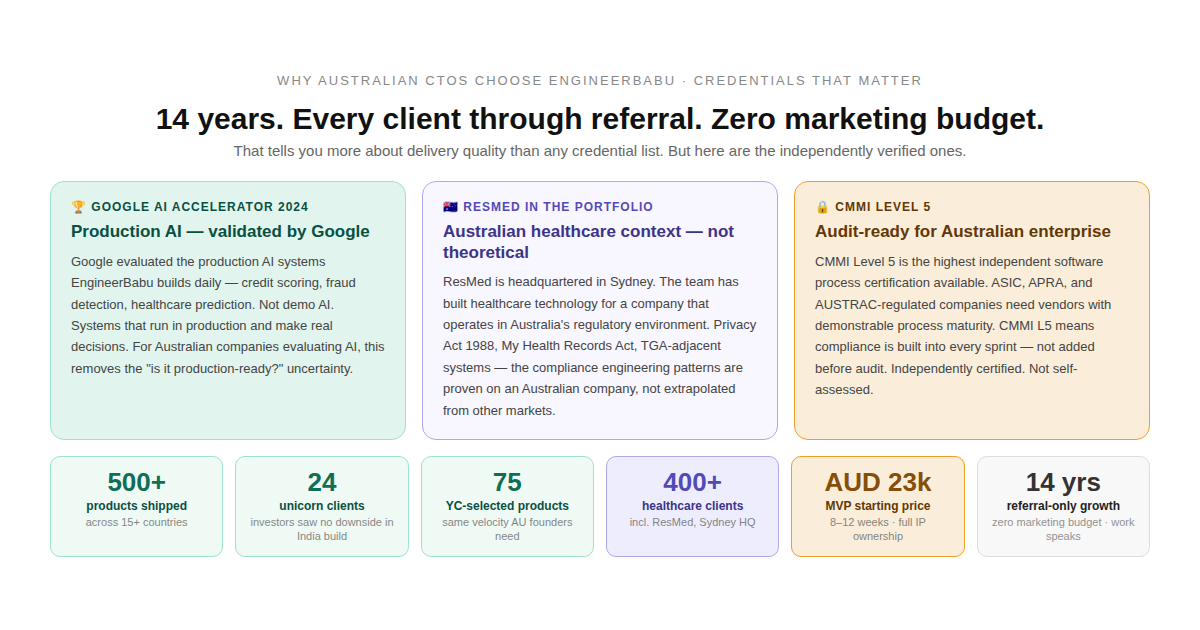1200x630 pixels.
Task: Click caption "8–12 weeks · full IP ownership"
Action: coord(878,529)
